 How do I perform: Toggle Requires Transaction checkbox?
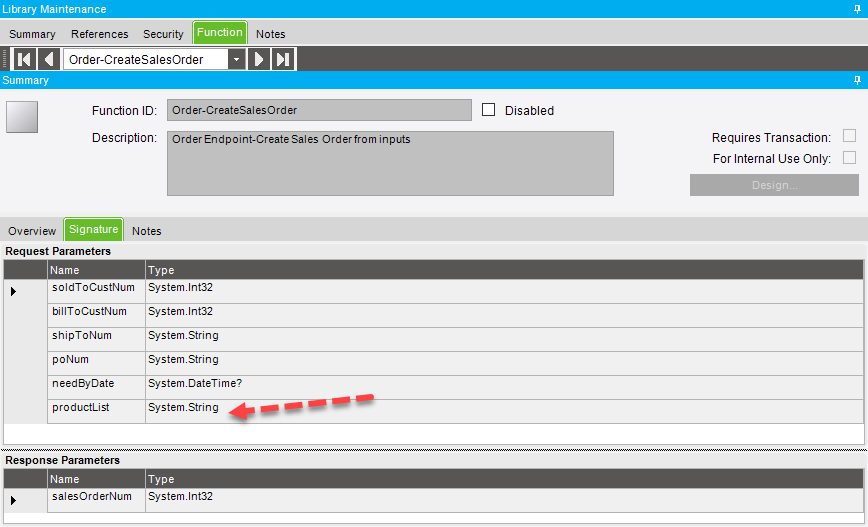coord(849,136)
